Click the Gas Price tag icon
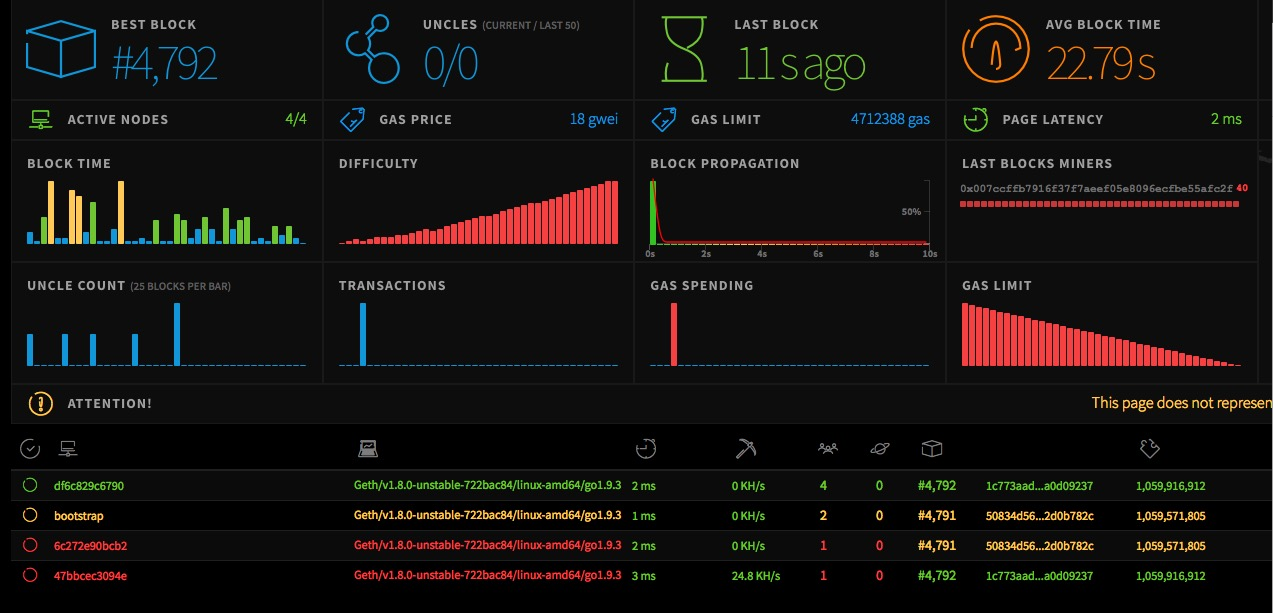The width and height of the screenshot is (1273, 613). pyautogui.click(x=352, y=120)
